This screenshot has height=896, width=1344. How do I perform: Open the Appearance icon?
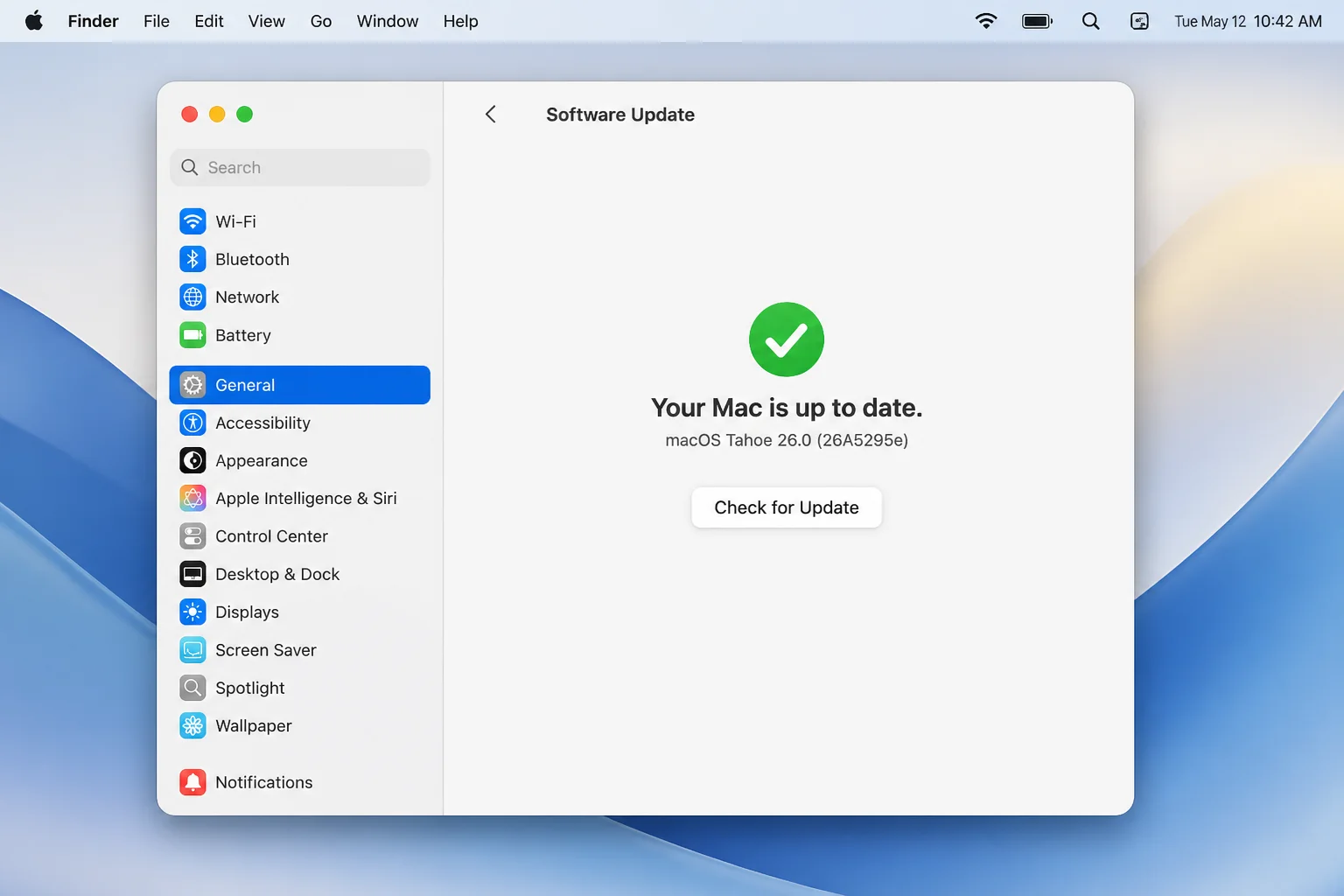[x=192, y=460]
